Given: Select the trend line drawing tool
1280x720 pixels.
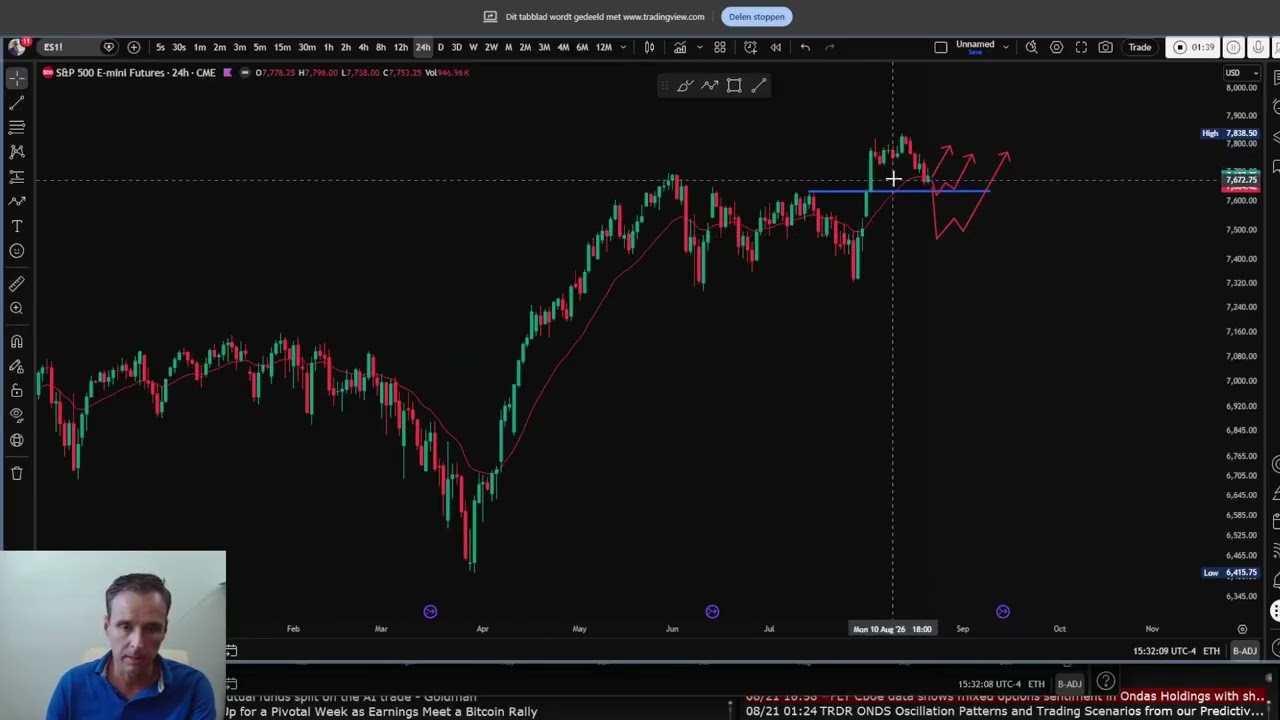Looking at the screenshot, I should pyautogui.click(x=17, y=103).
